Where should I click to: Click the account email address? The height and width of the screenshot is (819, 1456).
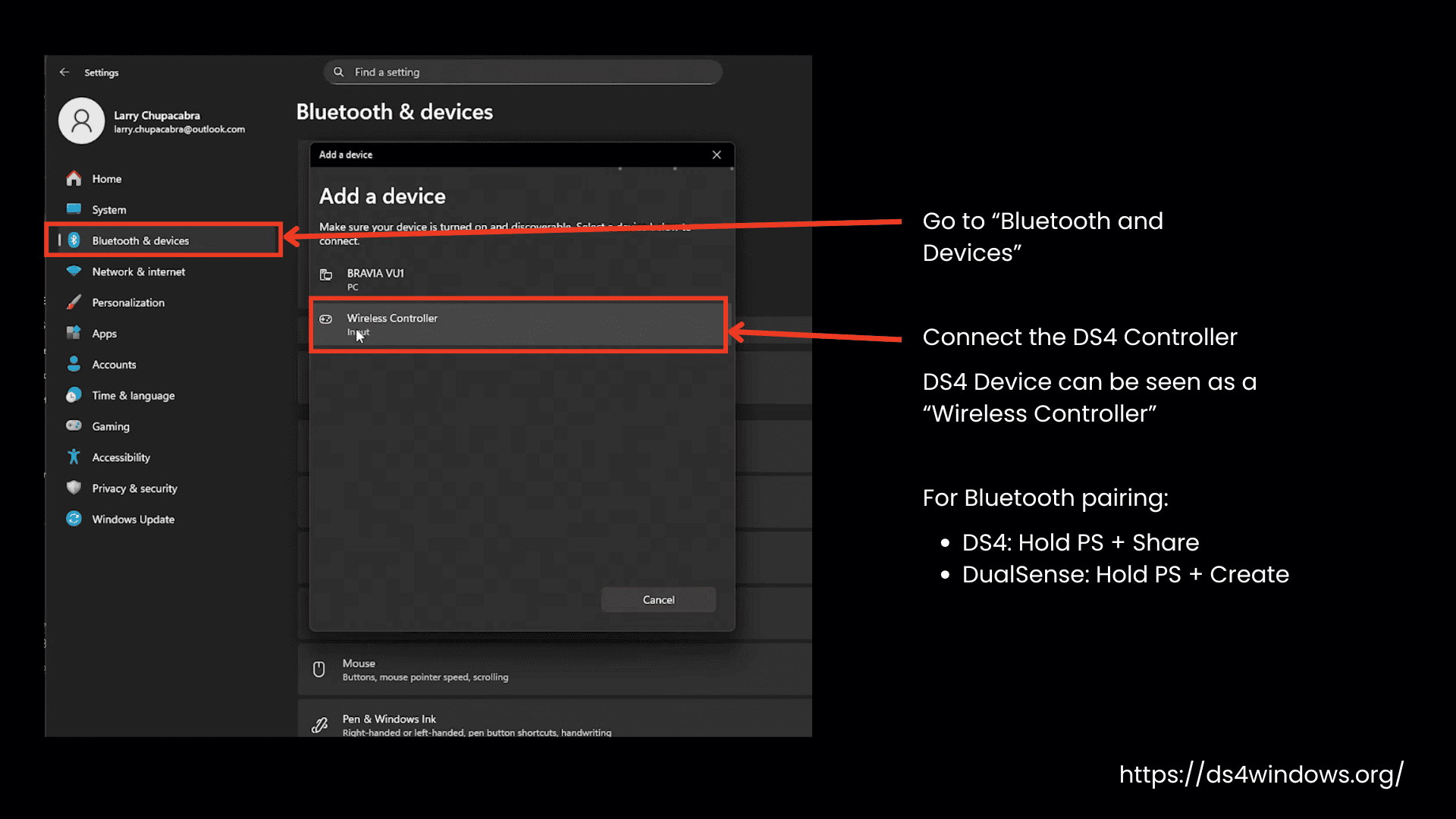[x=180, y=130]
